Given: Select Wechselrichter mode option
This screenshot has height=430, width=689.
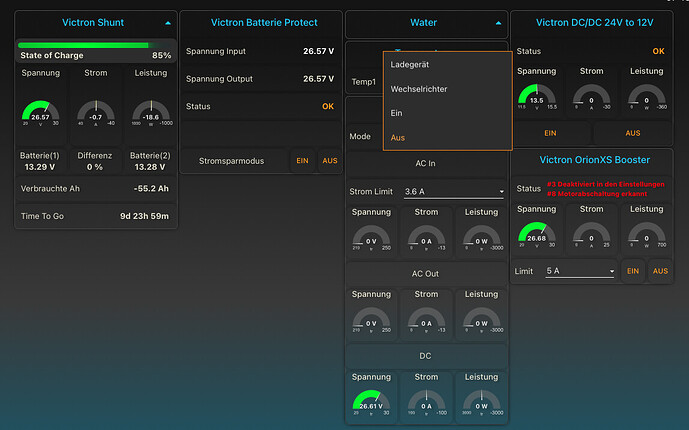Looking at the screenshot, I should [x=447, y=89].
